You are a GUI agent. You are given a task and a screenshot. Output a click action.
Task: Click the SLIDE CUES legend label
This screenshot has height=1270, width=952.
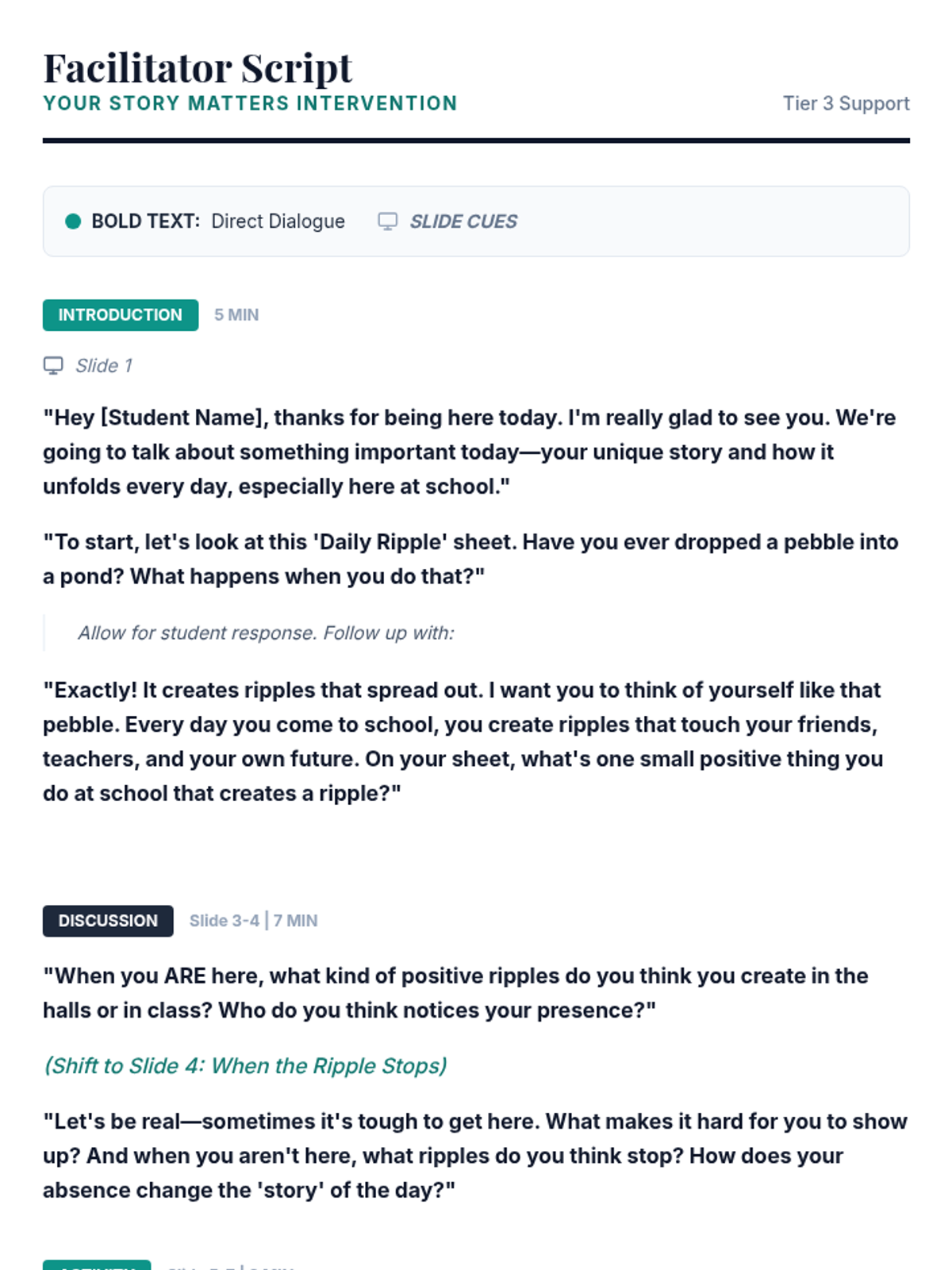463,221
